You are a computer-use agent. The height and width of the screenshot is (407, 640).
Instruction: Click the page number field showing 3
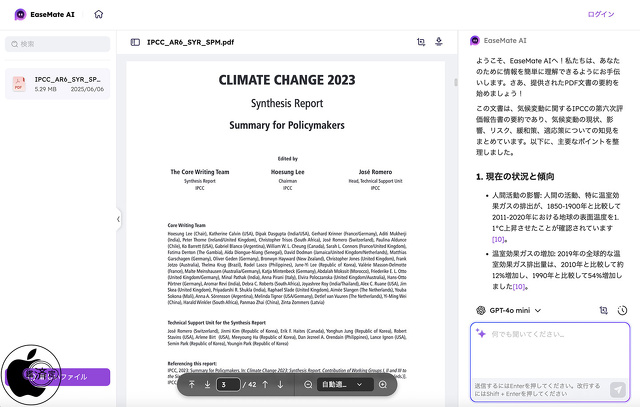228,385
